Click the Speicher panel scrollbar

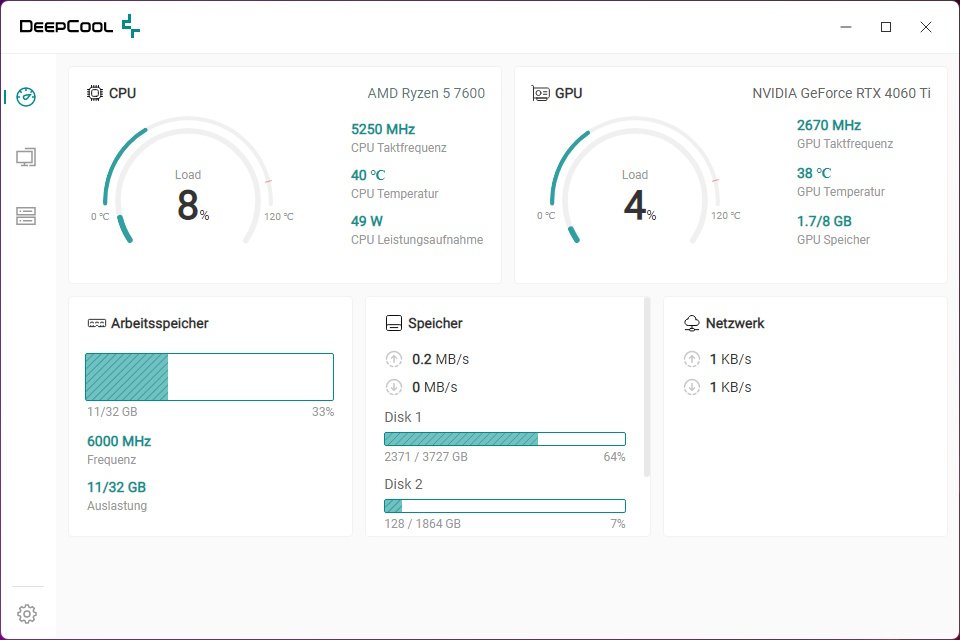click(647, 386)
